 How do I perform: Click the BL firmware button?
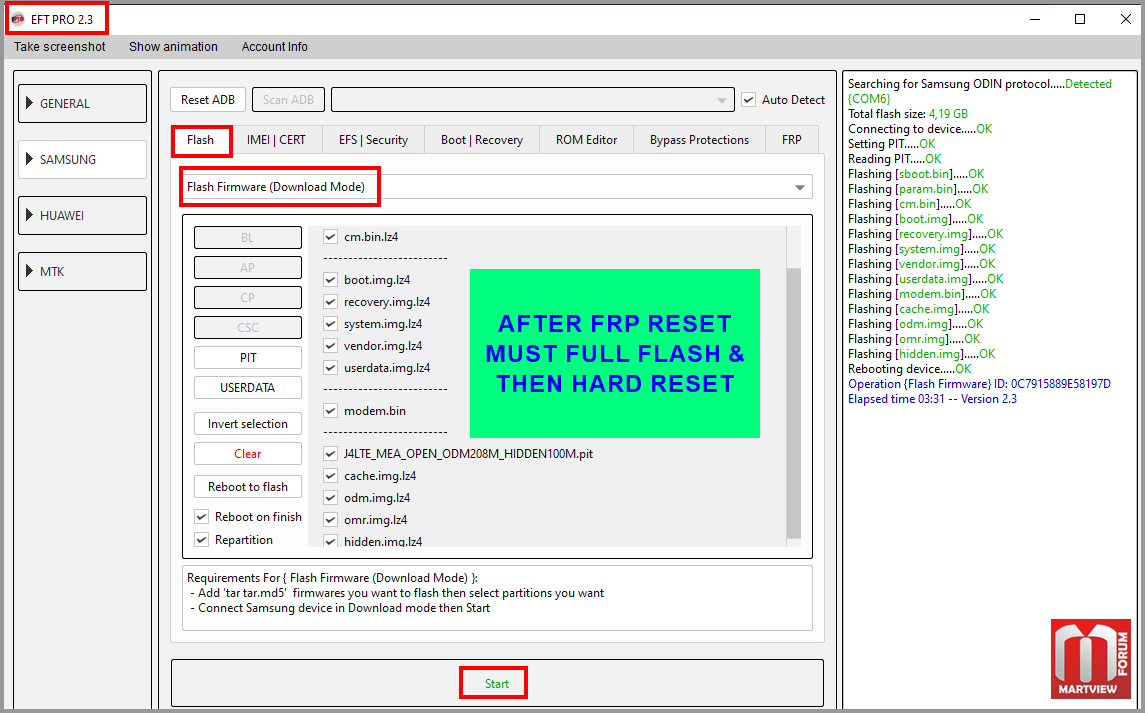tap(248, 237)
